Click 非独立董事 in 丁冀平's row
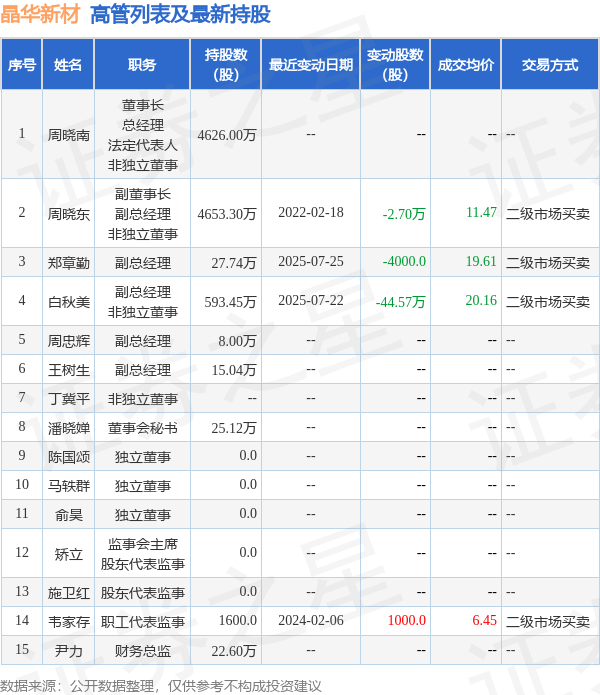The image size is (600, 695). pyautogui.click(x=142, y=399)
